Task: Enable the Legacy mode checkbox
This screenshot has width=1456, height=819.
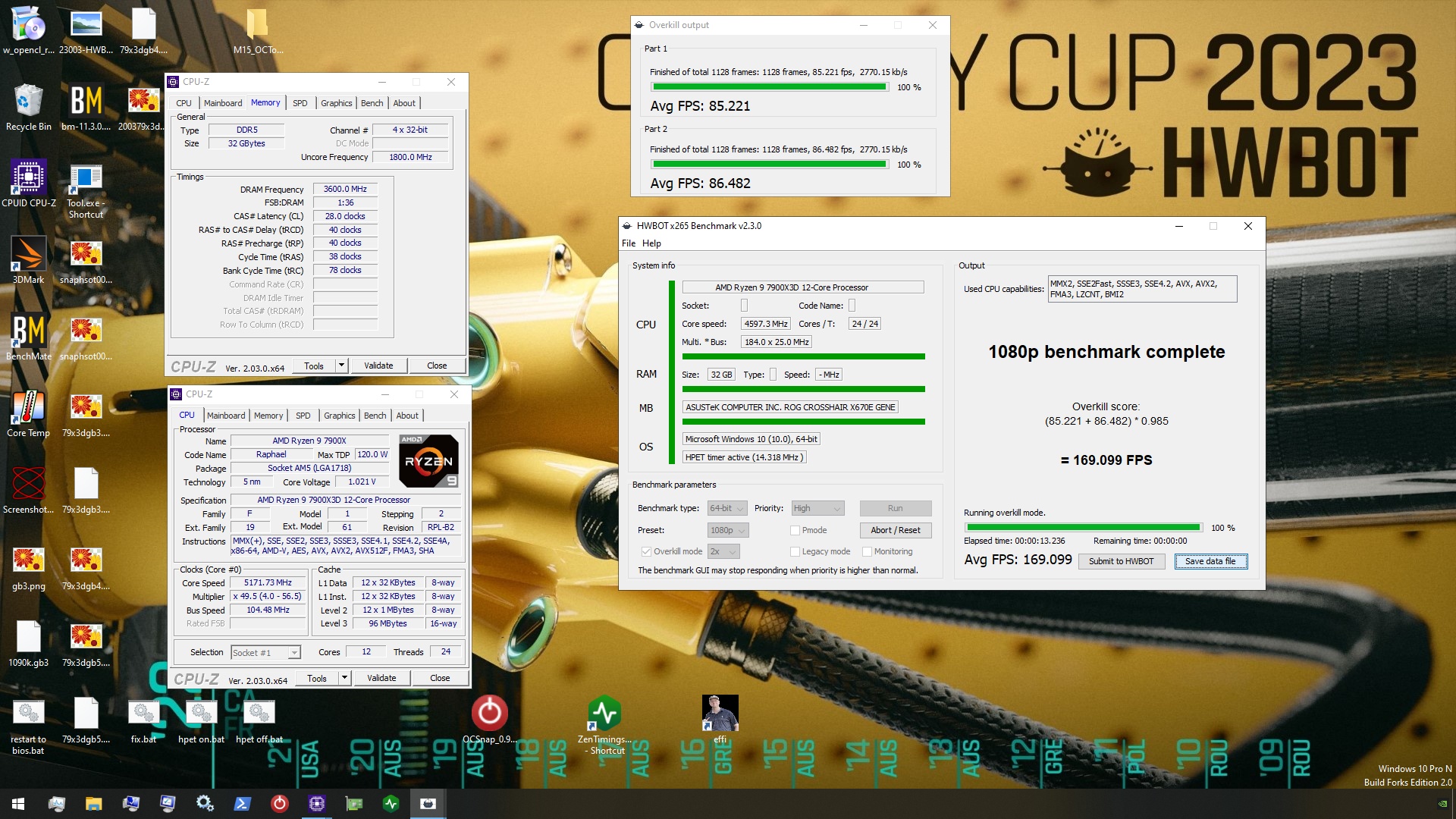Action: point(795,551)
